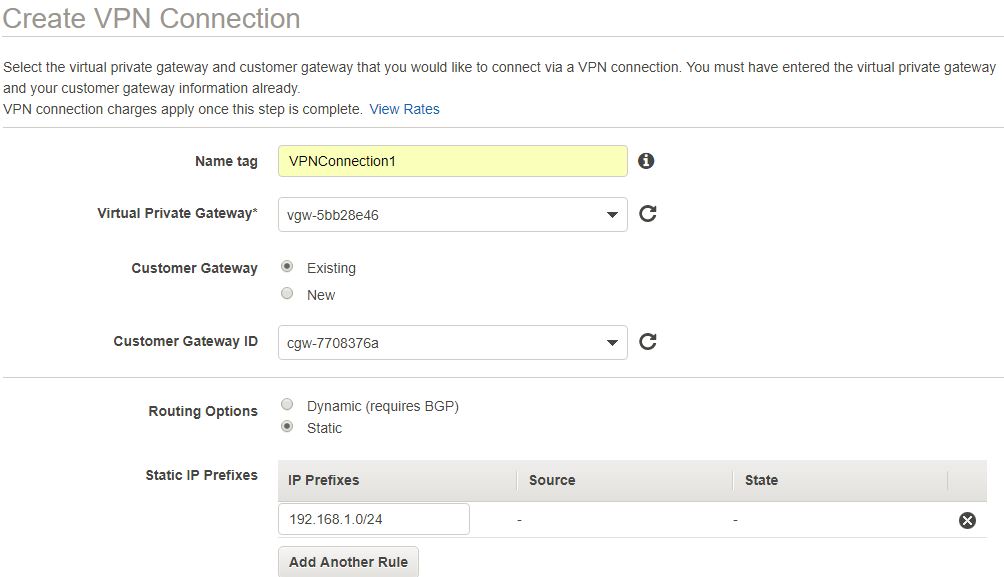The height and width of the screenshot is (577, 1004).
Task: Click the Add Another Rule button
Action: [348, 562]
